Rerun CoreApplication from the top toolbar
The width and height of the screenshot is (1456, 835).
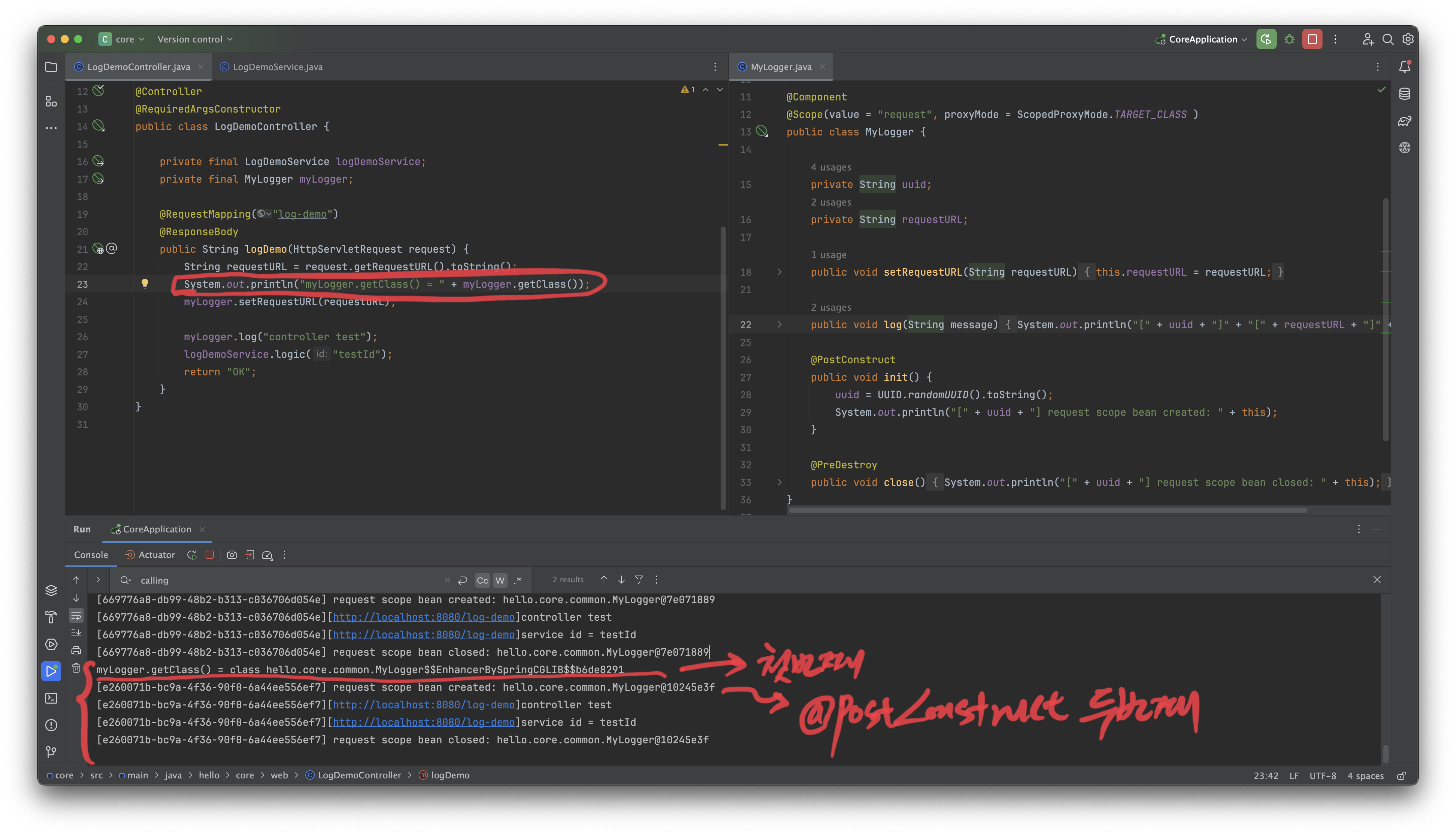tap(1266, 39)
